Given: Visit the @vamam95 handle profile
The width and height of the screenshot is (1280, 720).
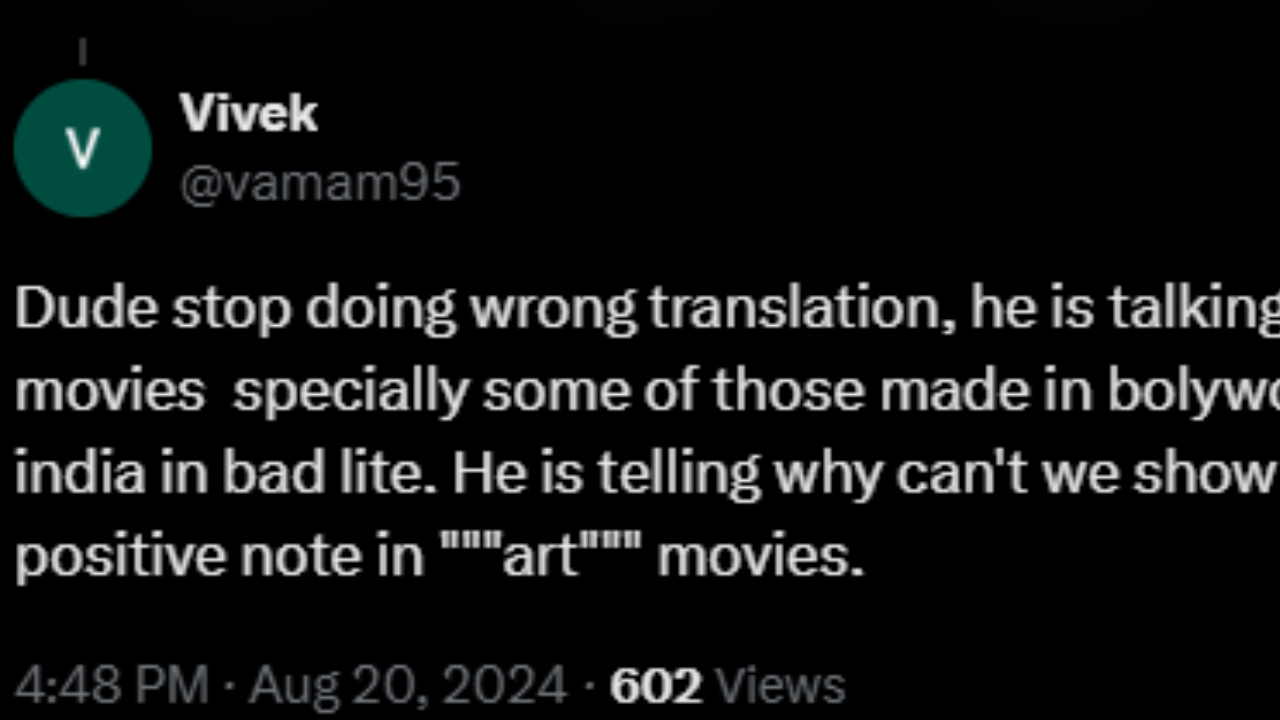Looking at the screenshot, I should click(x=320, y=184).
